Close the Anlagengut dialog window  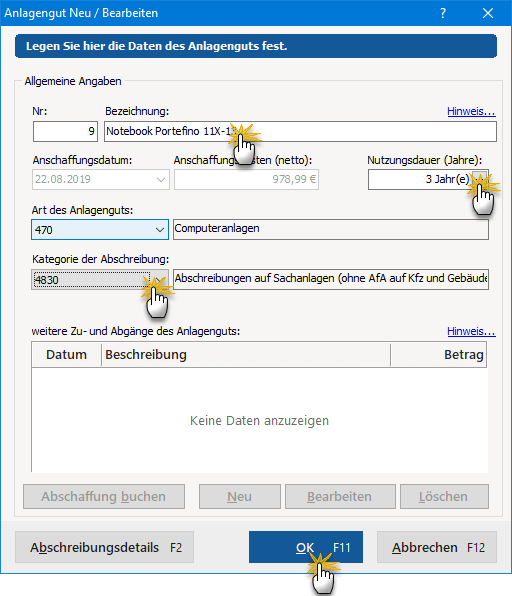tap(488, 13)
